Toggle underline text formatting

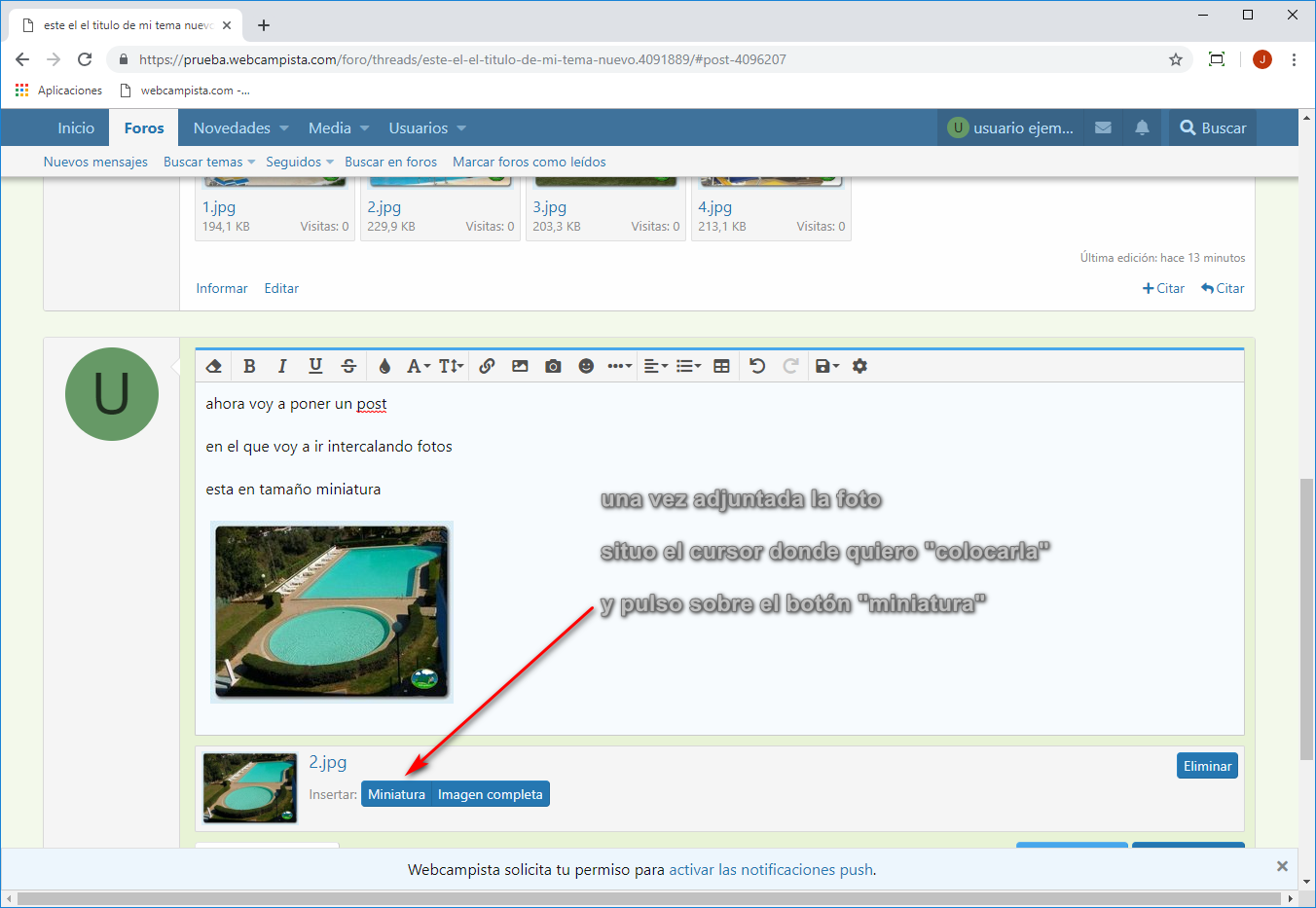pyautogui.click(x=315, y=366)
